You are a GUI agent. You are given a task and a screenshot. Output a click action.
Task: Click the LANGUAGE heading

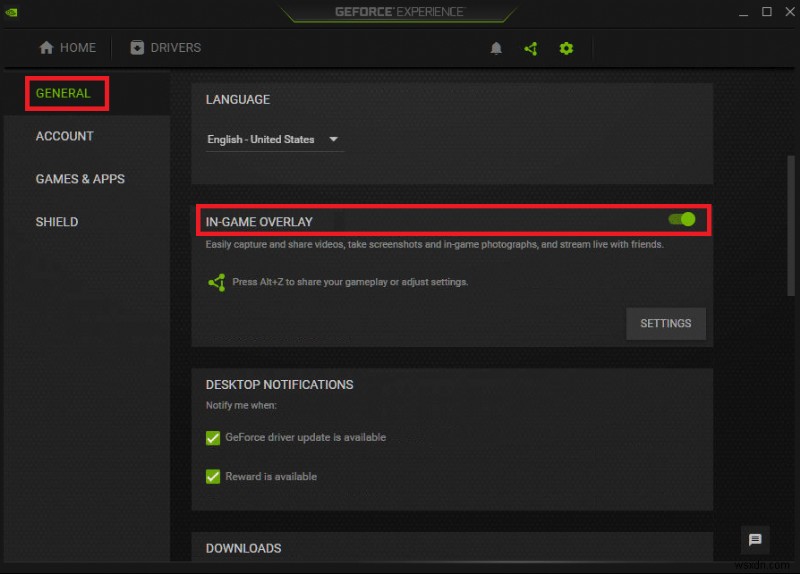(x=238, y=99)
